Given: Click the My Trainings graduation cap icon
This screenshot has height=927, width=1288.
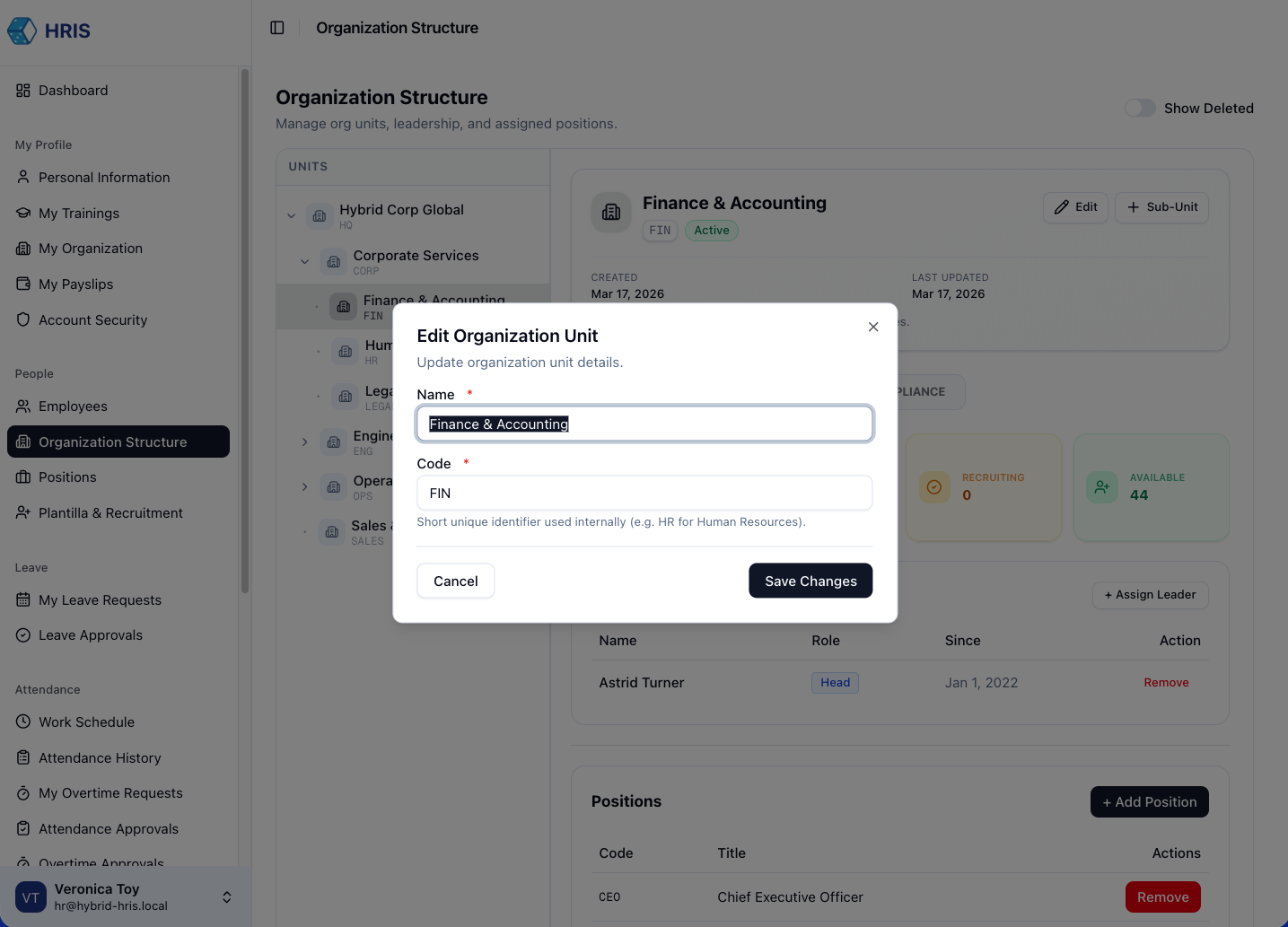Looking at the screenshot, I should click(x=23, y=214).
